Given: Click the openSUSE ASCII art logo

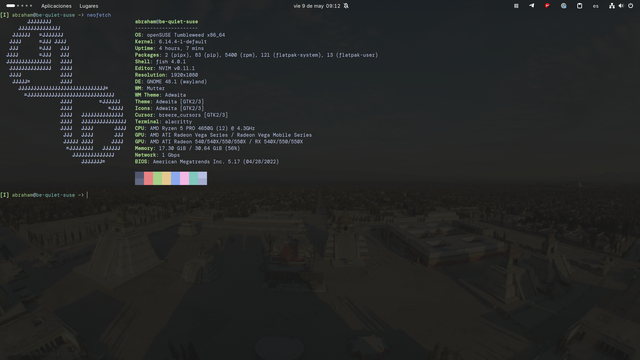Looking at the screenshot, I should 66,92.
